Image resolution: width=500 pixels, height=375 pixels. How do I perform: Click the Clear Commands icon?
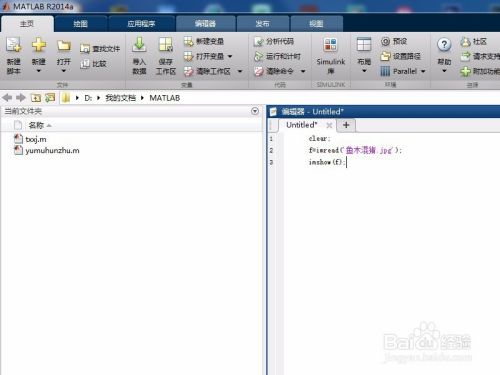(258, 71)
